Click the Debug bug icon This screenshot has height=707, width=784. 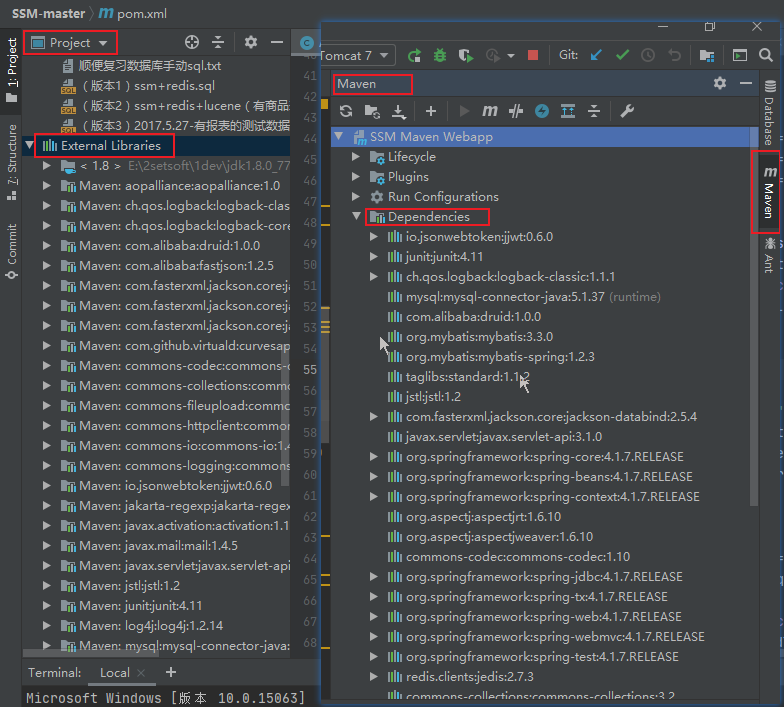[x=439, y=56]
